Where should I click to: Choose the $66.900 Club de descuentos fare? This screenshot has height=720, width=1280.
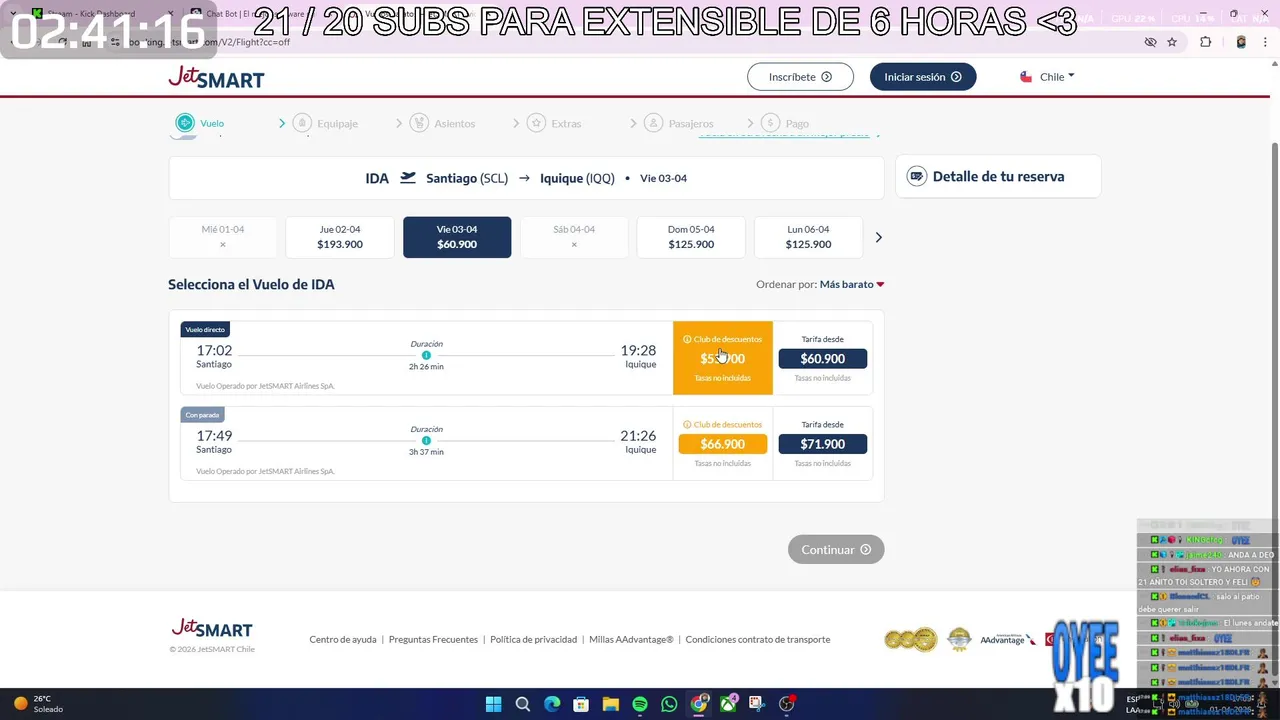pos(723,444)
